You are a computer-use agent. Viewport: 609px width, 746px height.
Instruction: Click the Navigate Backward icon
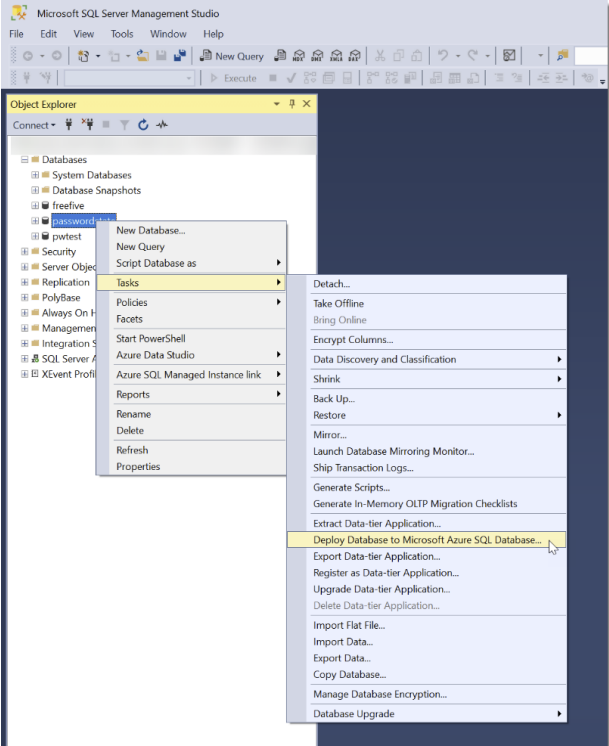(x=28, y=56)
